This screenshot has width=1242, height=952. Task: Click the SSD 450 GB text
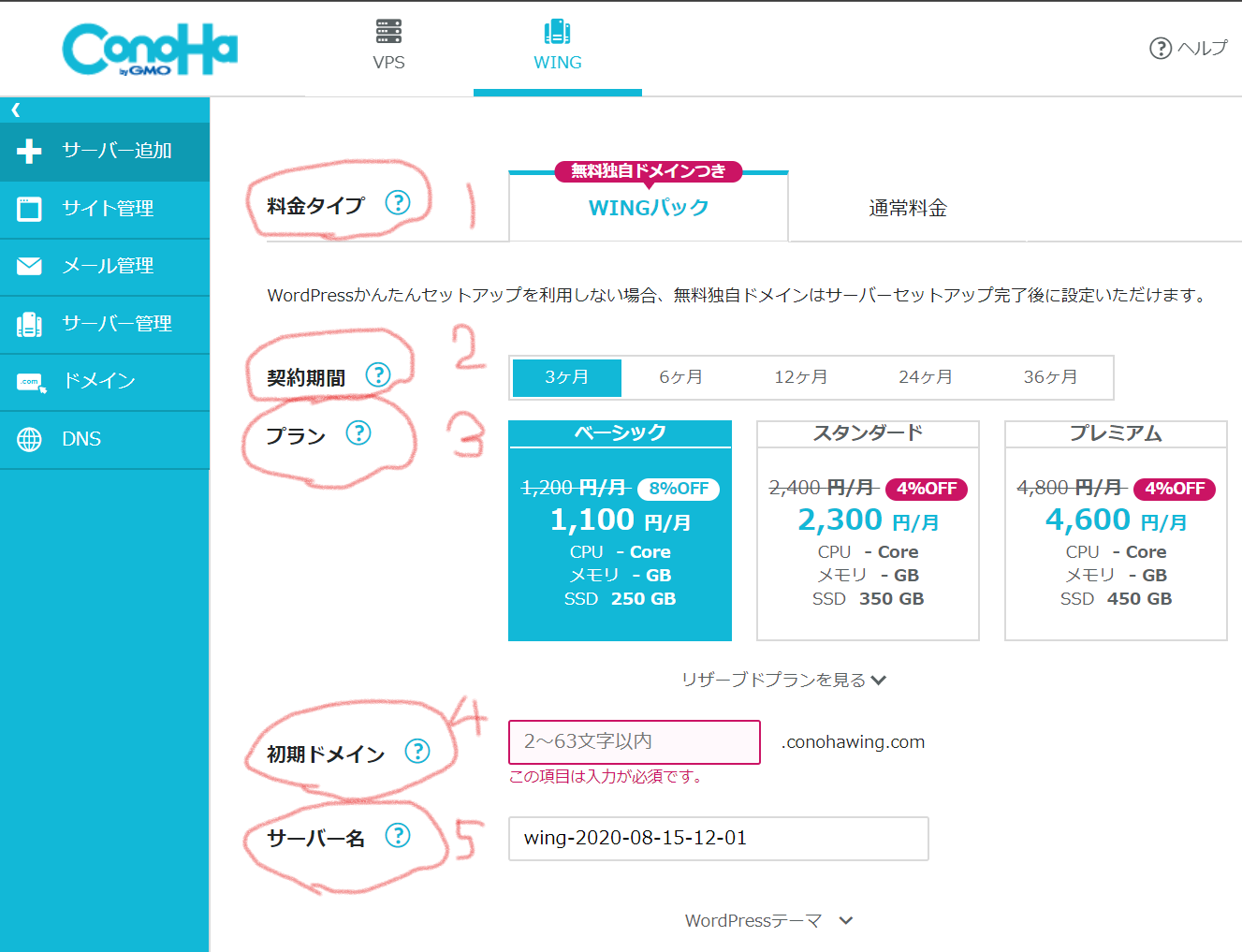click(1116, 599)
